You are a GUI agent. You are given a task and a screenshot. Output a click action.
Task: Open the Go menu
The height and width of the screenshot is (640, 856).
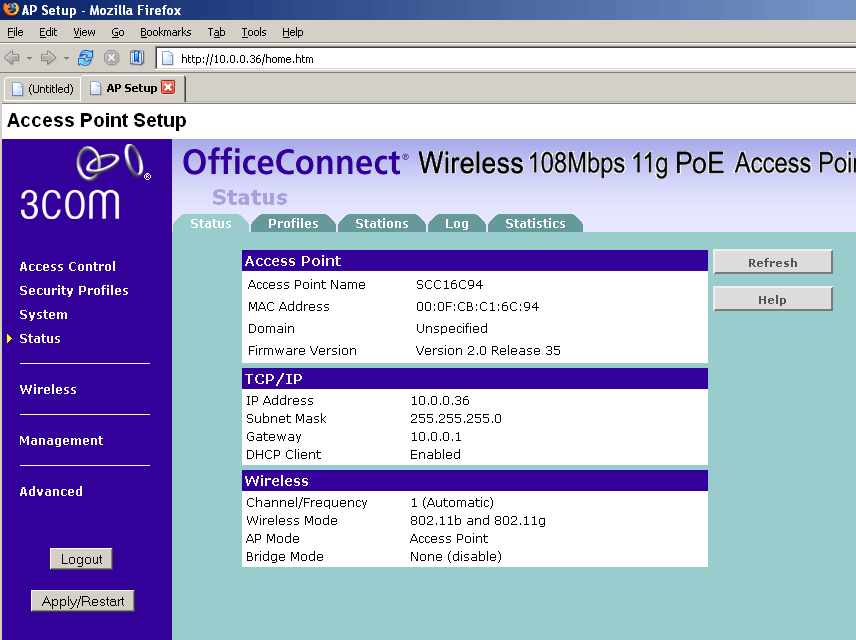click(x=118, y=32)
